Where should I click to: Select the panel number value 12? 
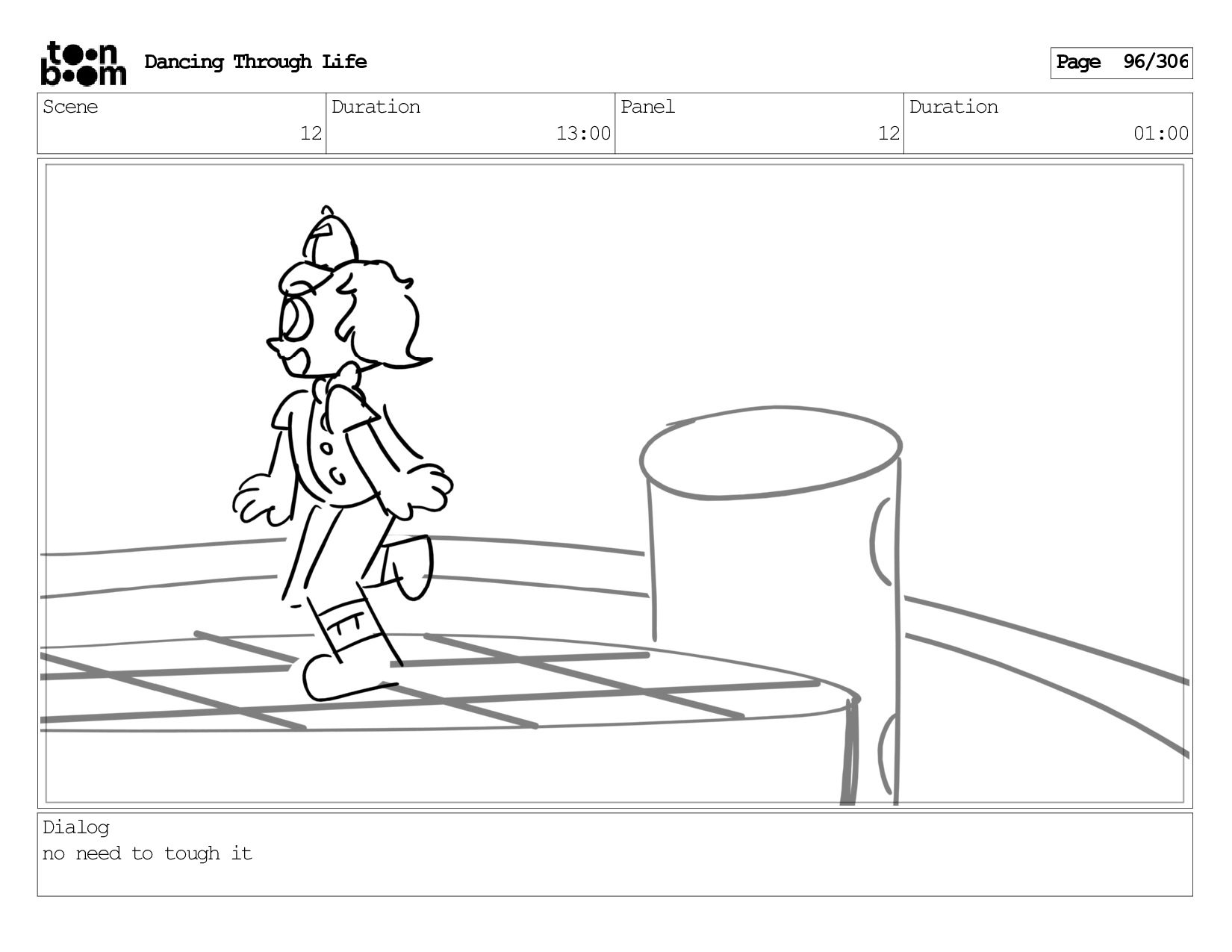pyautogui.click(x=889, y=134)
